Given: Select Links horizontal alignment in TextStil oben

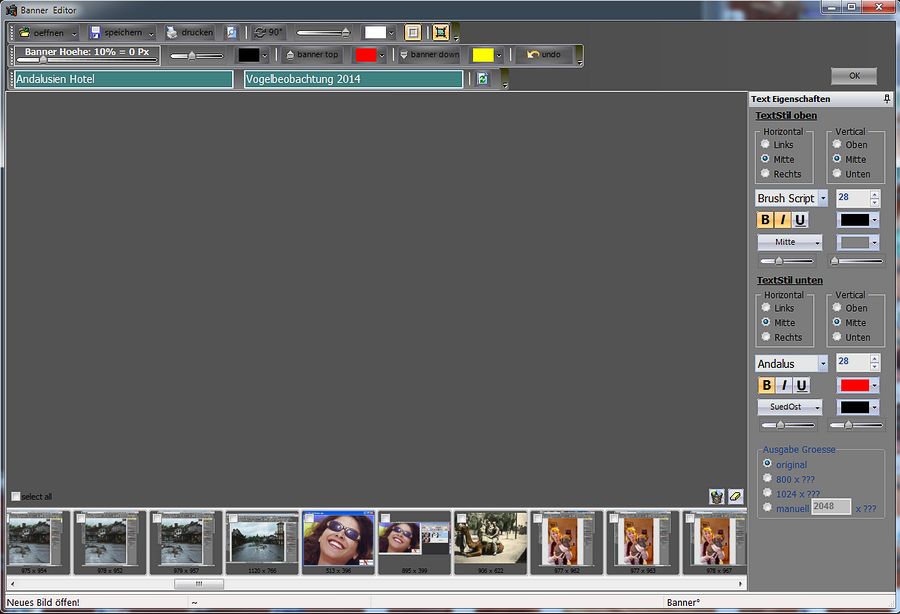Looking at the screenshot, I should 766,144.
